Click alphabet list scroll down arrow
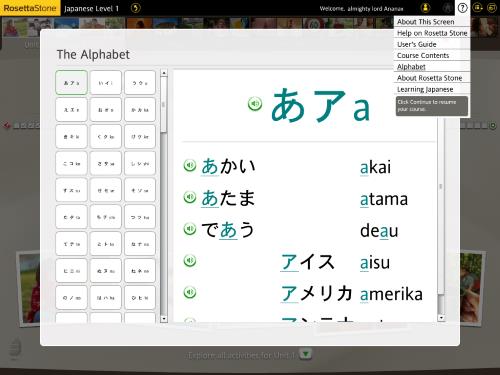This screenshot has height=375, width=500. pos(164,319)
